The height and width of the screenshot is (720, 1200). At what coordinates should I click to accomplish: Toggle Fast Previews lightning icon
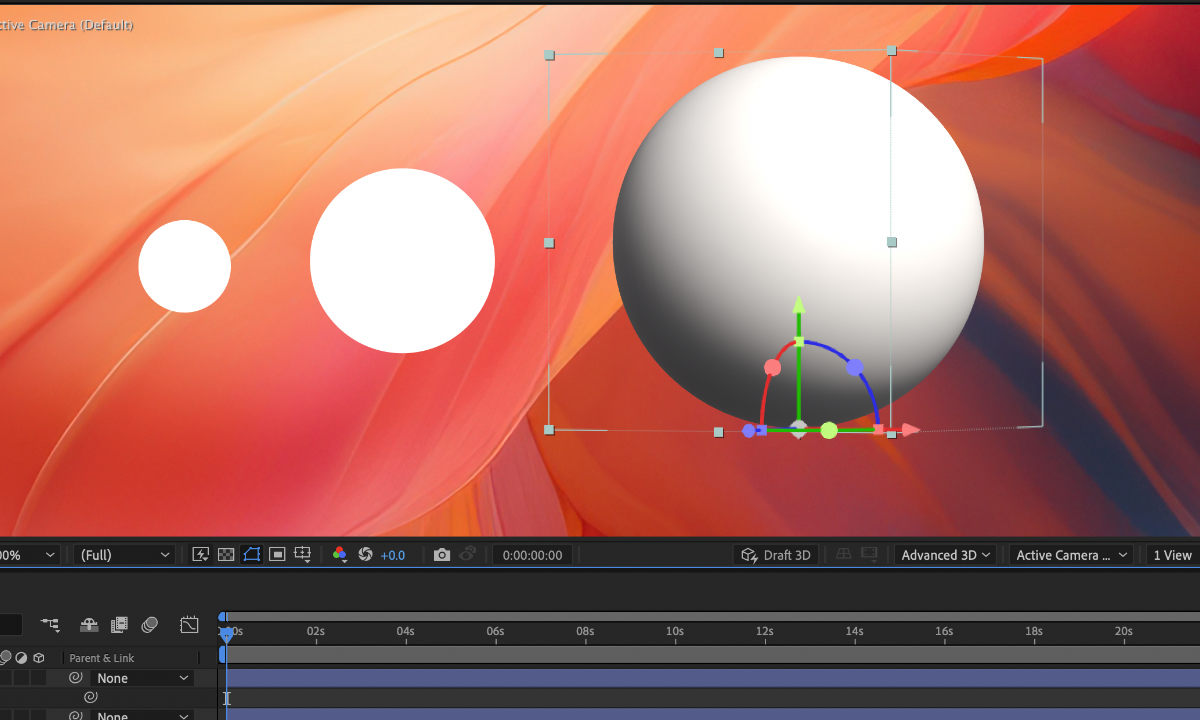tap(200, 555)
